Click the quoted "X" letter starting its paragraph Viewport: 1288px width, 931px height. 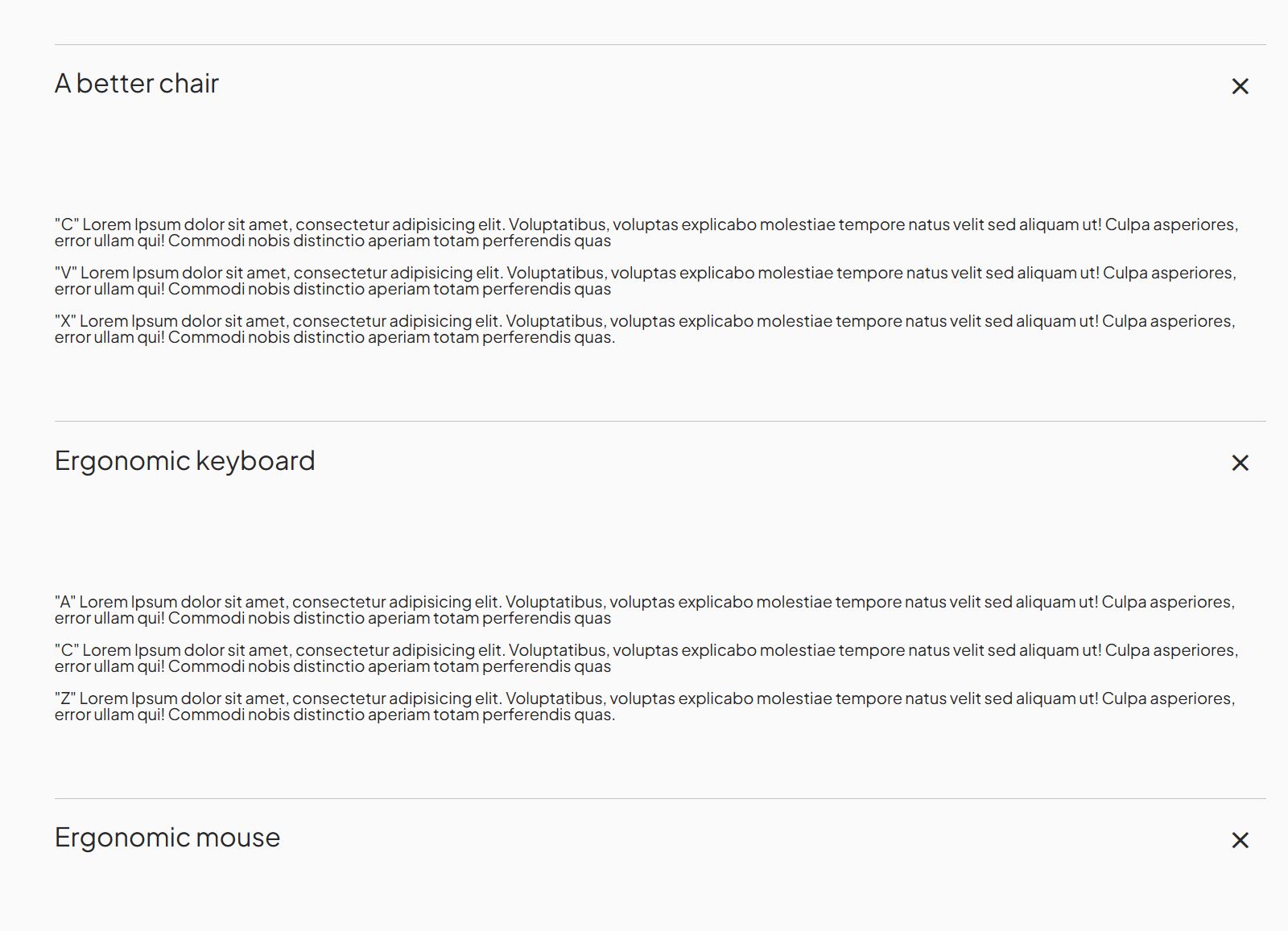(65, 321)
